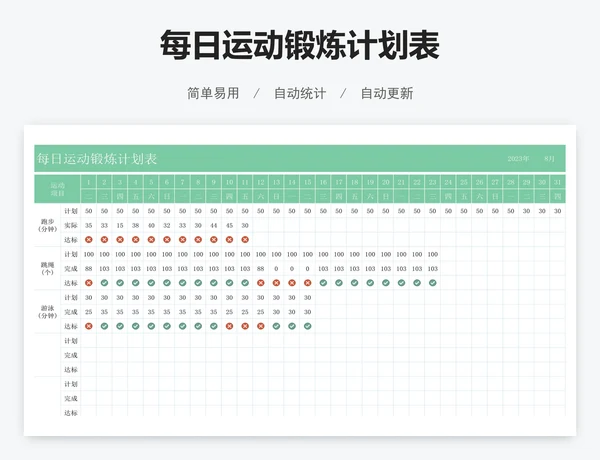
Task: Select the green check under day 16 in 跳绳 达标 row
Action: [x=323, y=283]
